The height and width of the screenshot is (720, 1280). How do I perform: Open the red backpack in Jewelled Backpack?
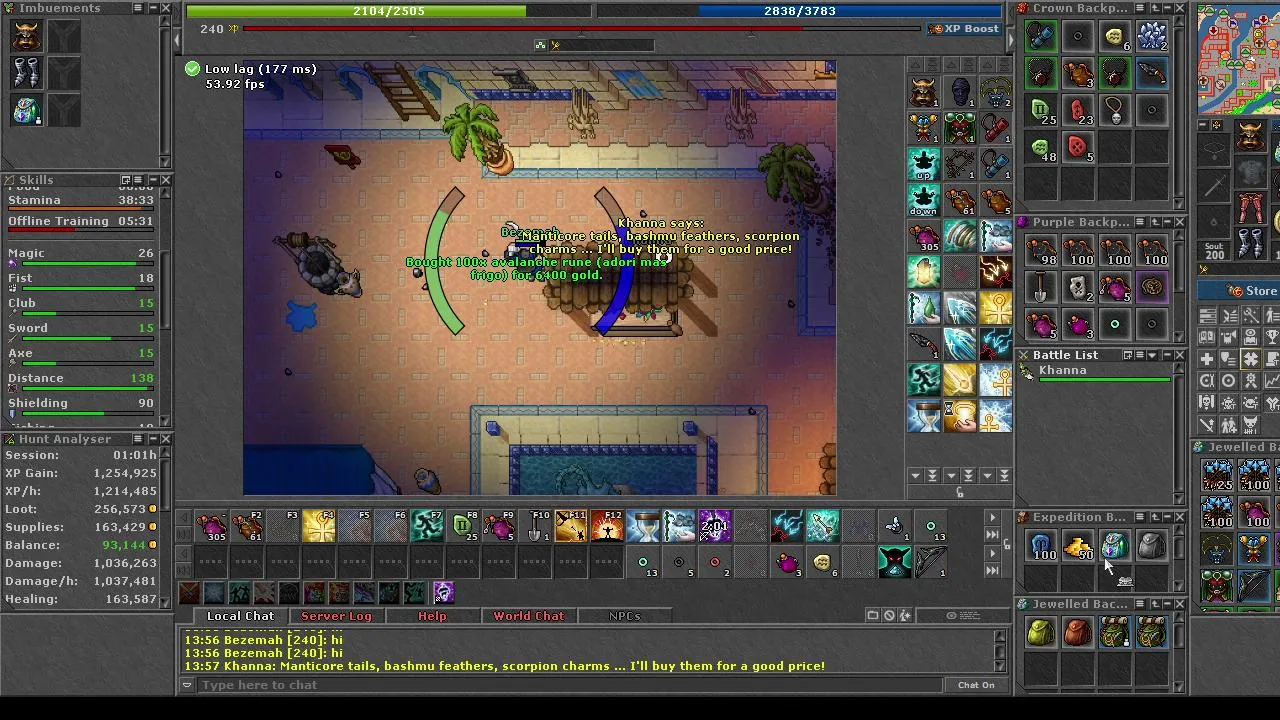coord(1078,633)
